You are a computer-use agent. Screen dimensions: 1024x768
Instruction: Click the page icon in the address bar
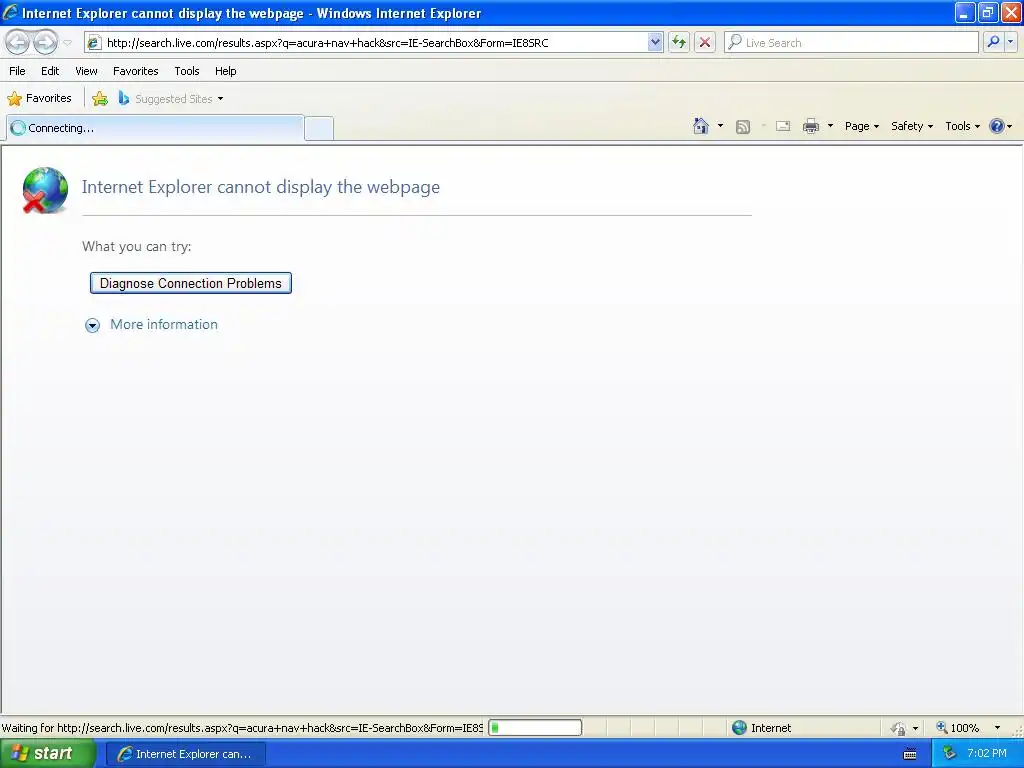pyautogui.click(x=94, y=42)
